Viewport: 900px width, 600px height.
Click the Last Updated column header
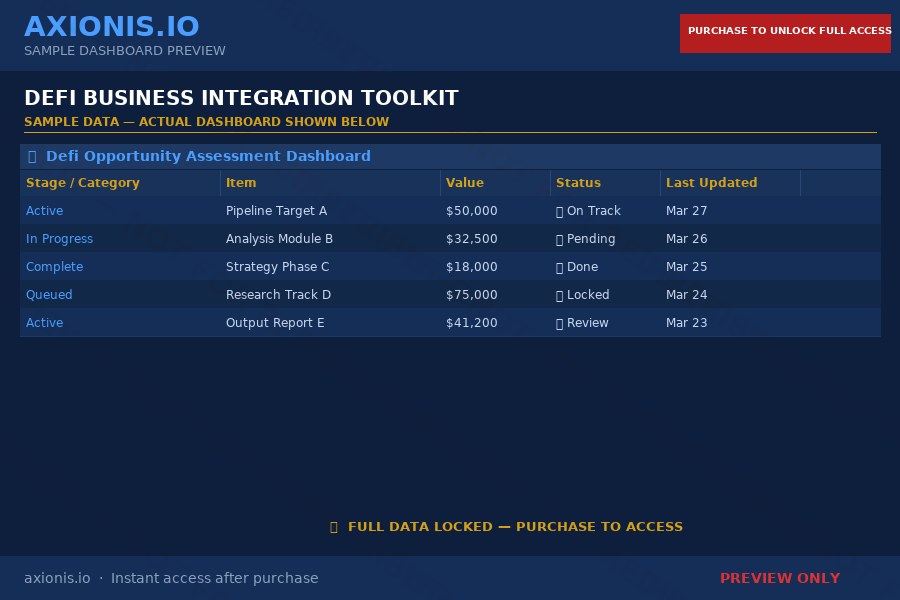click(712, 183)
